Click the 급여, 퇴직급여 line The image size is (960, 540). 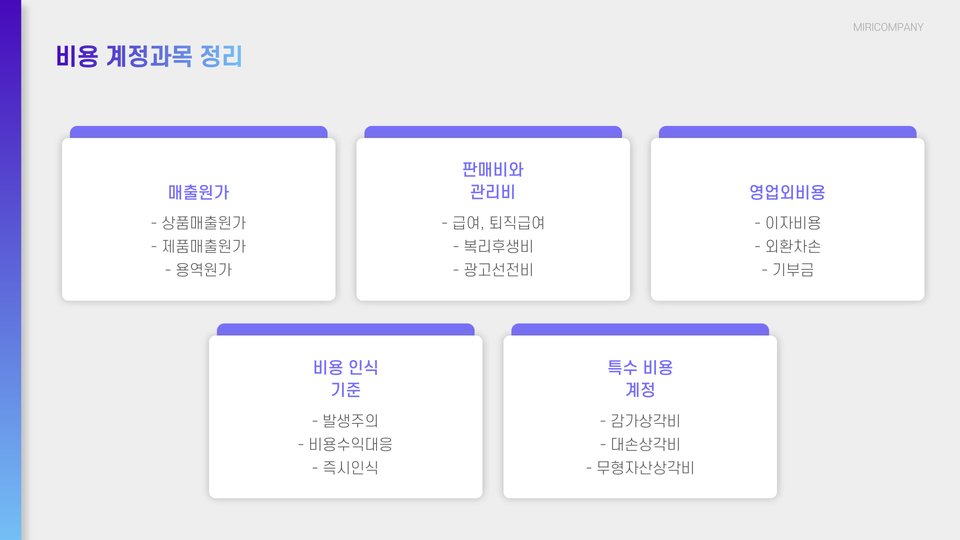[493, 223]
